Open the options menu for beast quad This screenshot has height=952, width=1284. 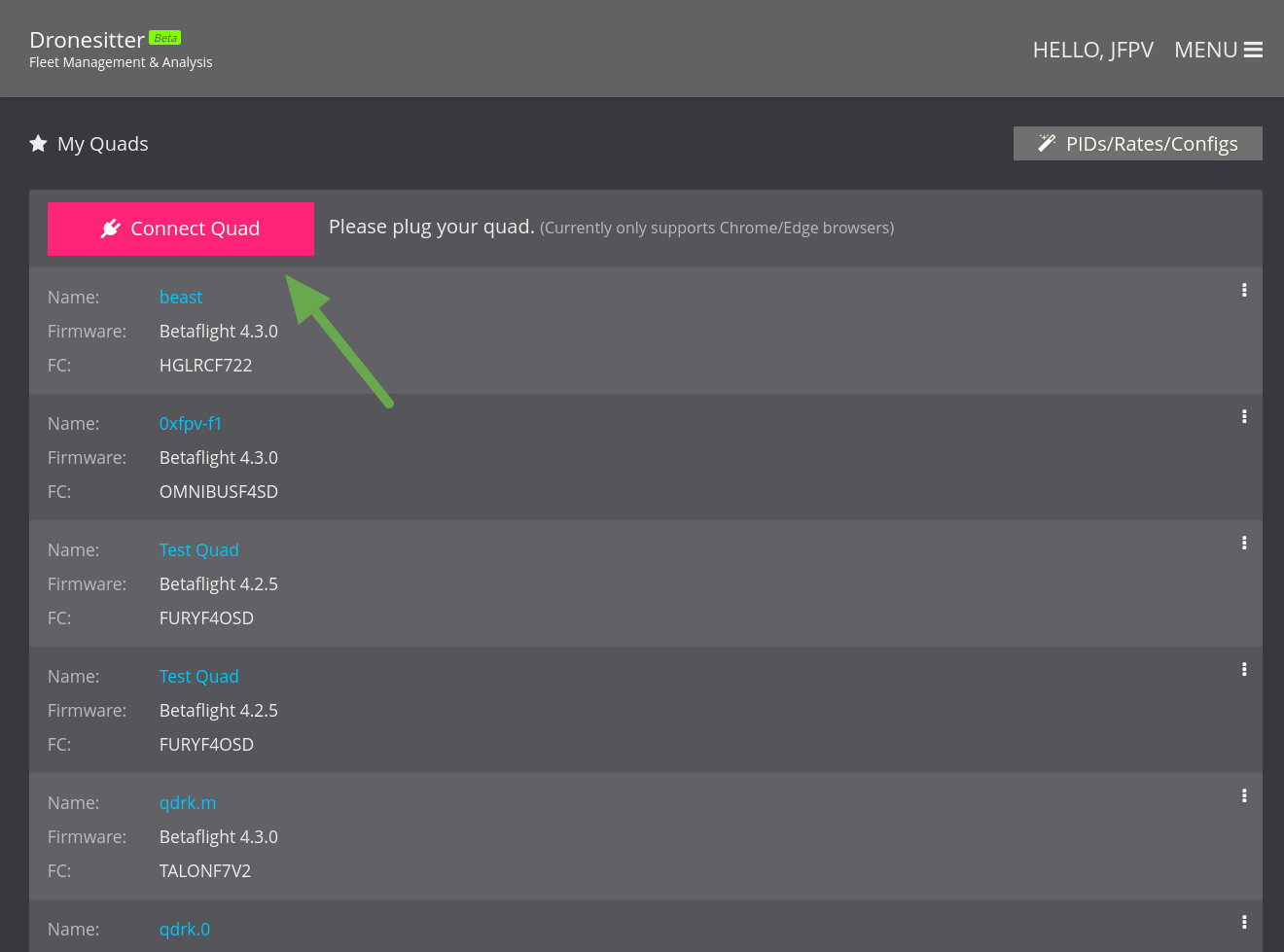click(x=1244, y=290)
